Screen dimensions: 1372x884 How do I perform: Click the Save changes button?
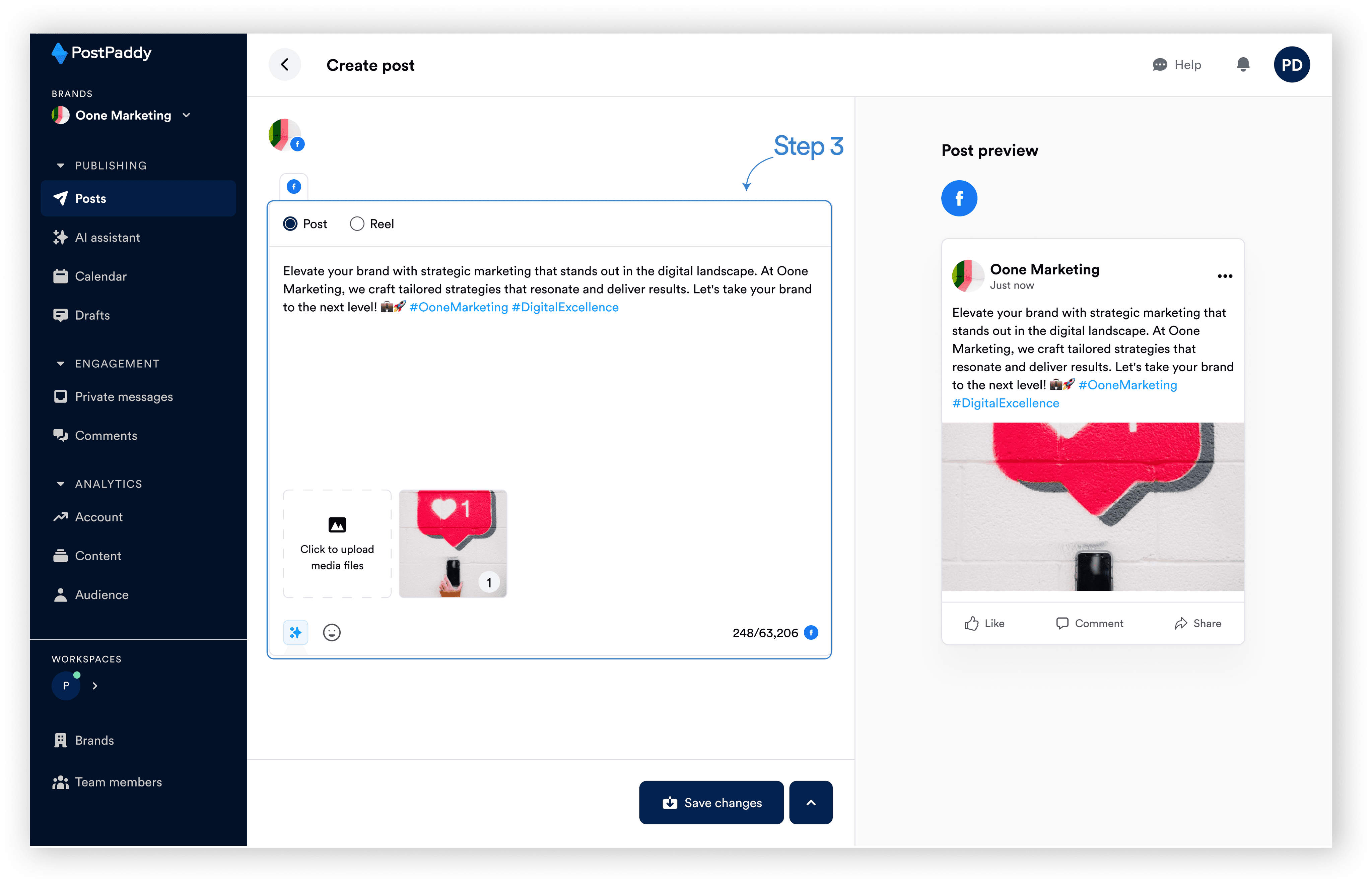click(x=711, y=803)
